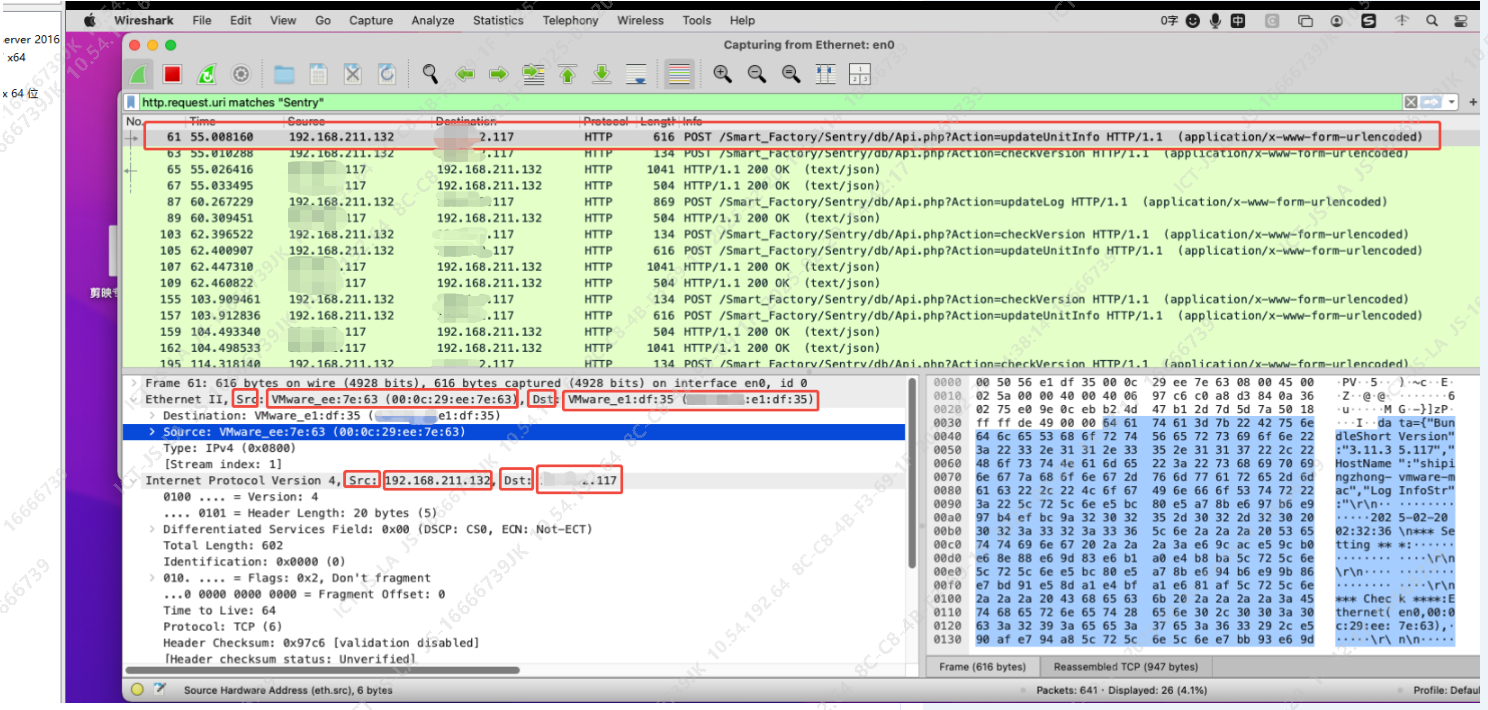Go forward in packet history
Viewport: 1488px width, 710px height.
pyautogui.click(x=499, y=74)
